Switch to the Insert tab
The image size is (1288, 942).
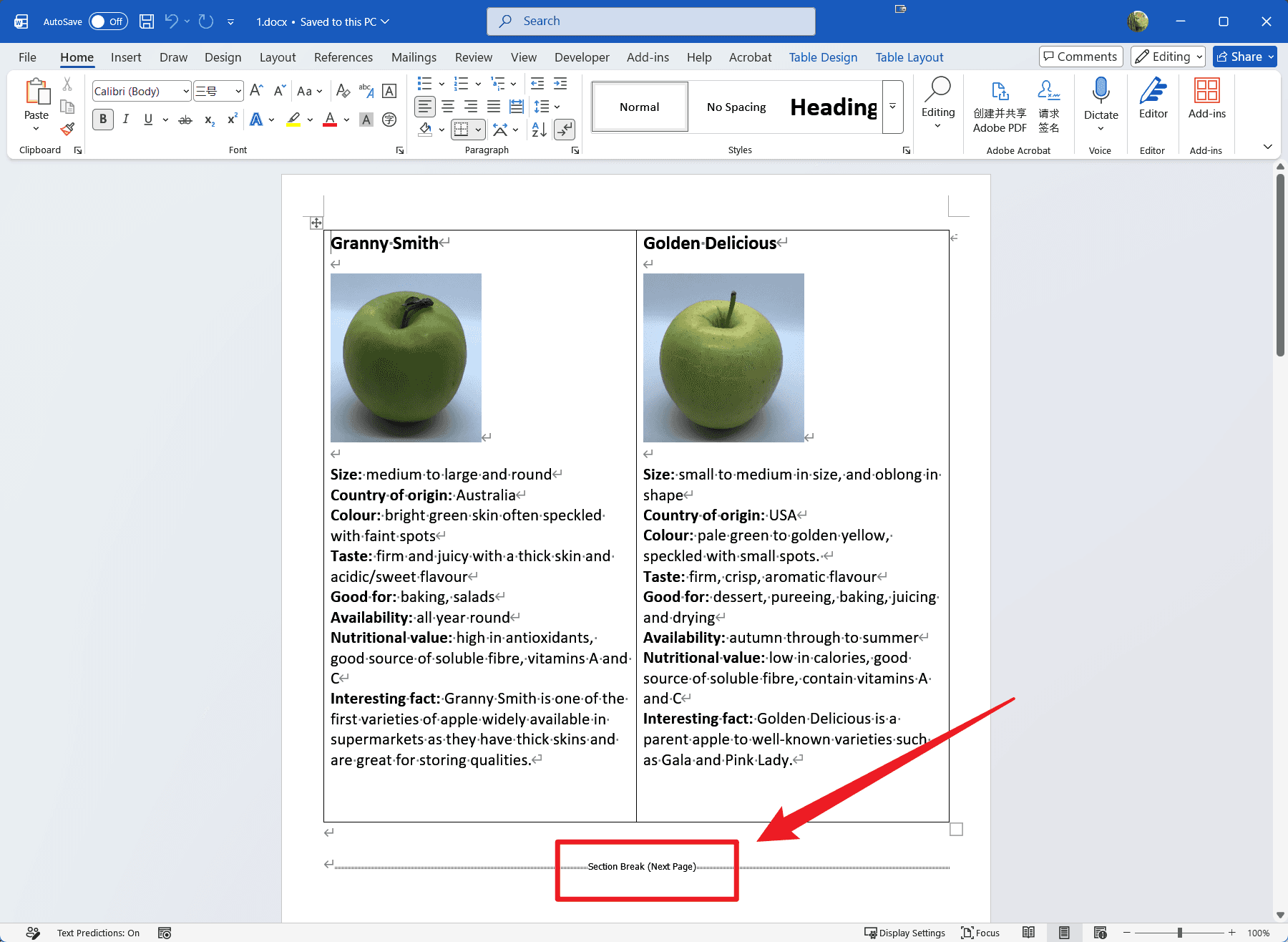[126, 57]
